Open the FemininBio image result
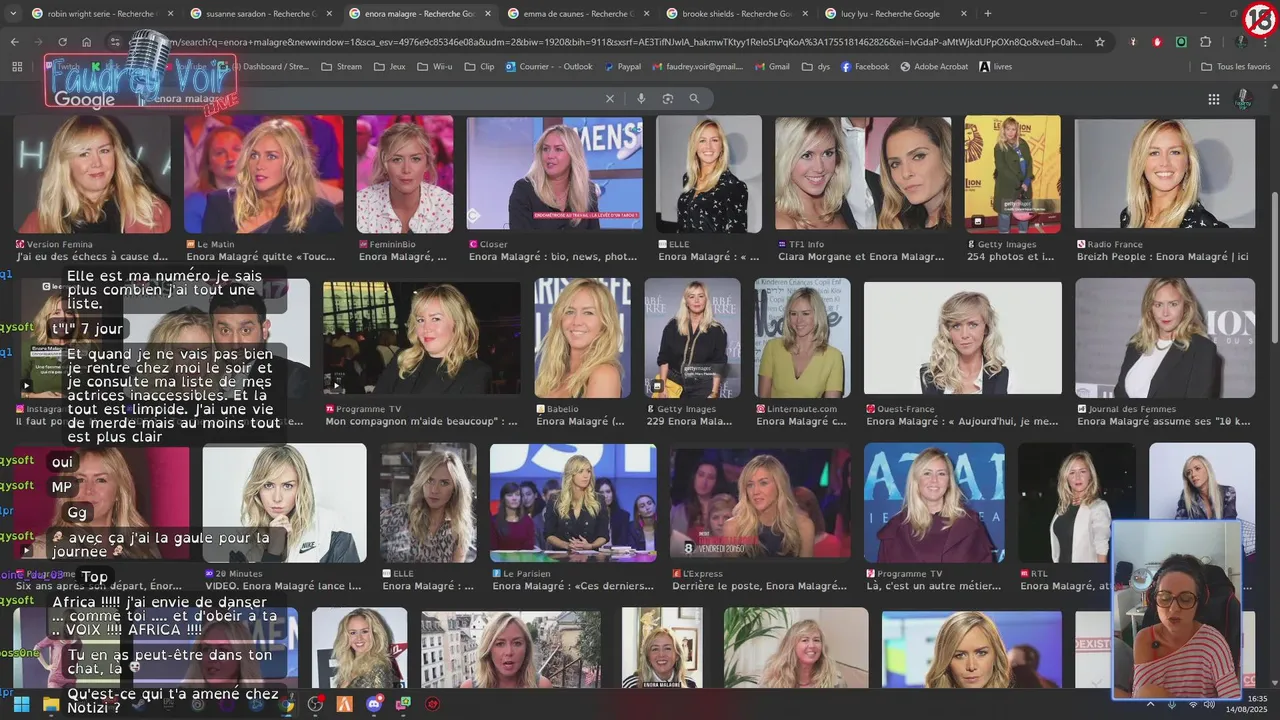This screenshot has height=720, width=1280. (x=405, y=174)
